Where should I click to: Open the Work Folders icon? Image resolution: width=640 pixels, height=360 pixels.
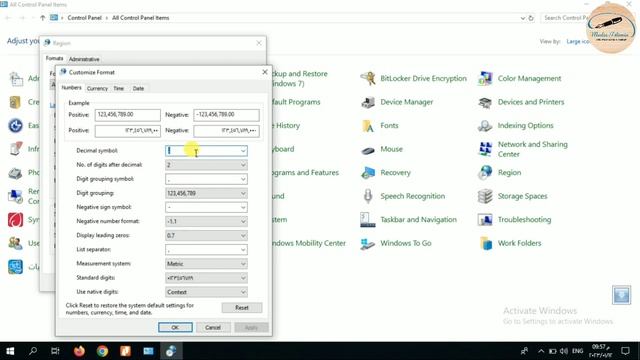coord(485,243)
